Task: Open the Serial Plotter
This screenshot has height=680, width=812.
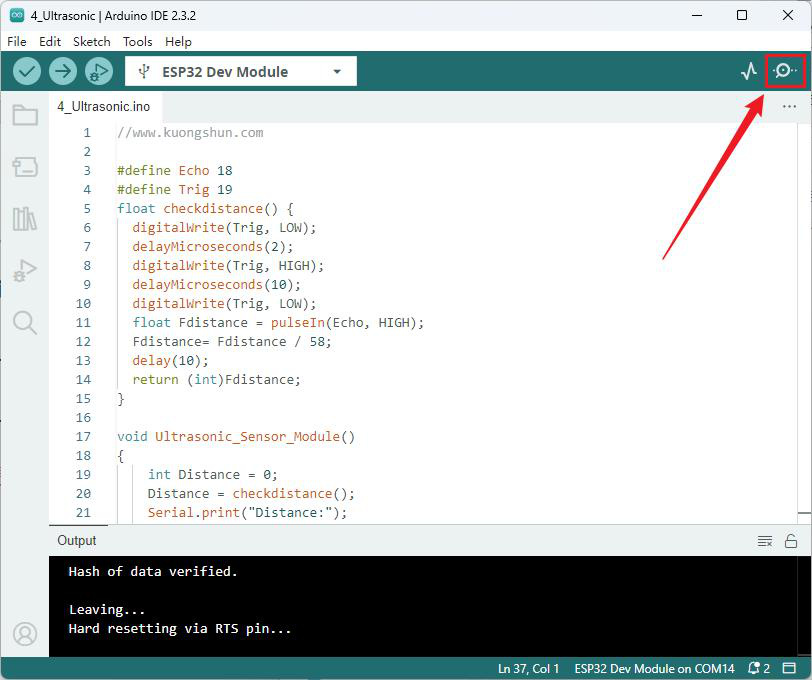Action: (749, 71)
